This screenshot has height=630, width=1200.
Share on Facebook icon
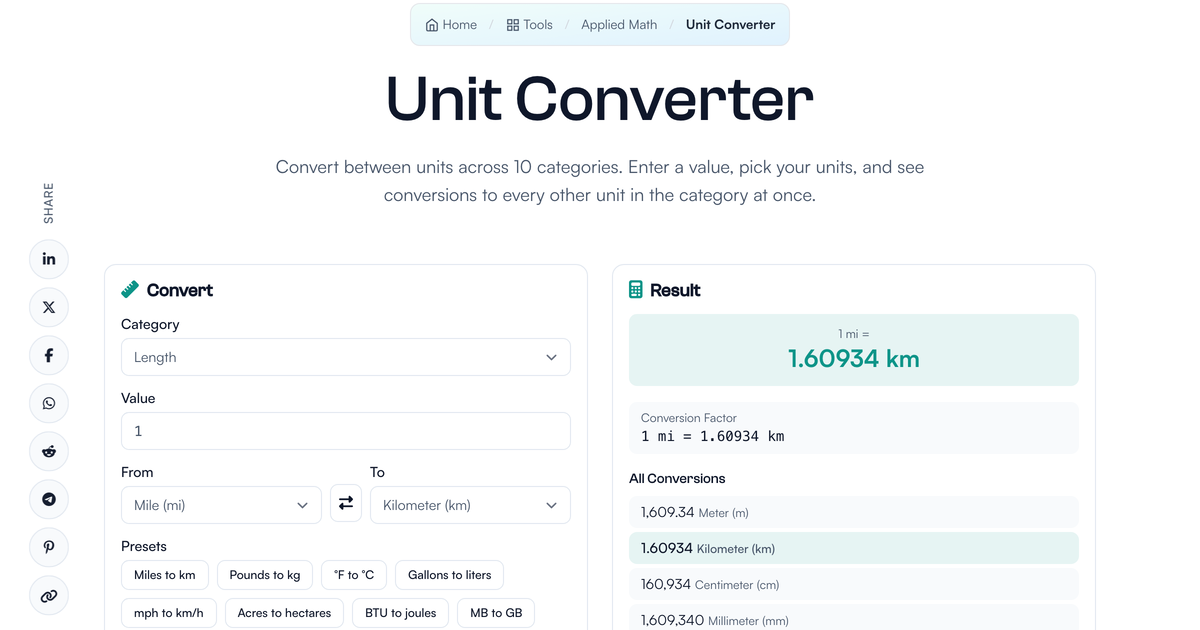tap(49, 355)
